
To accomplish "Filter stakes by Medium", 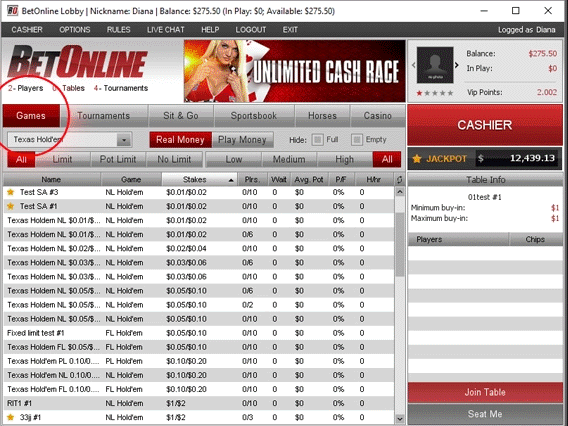I will (x=289, y=159).
